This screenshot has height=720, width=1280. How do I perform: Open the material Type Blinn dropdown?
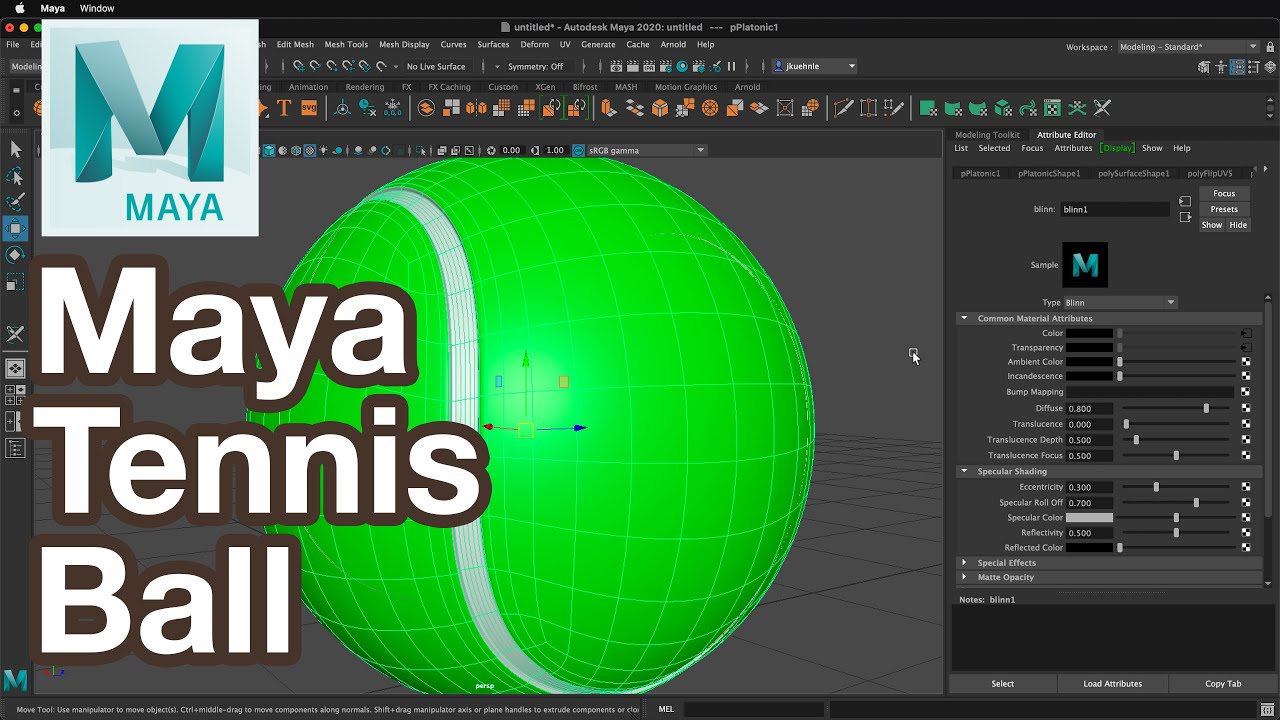(1120, 302)
